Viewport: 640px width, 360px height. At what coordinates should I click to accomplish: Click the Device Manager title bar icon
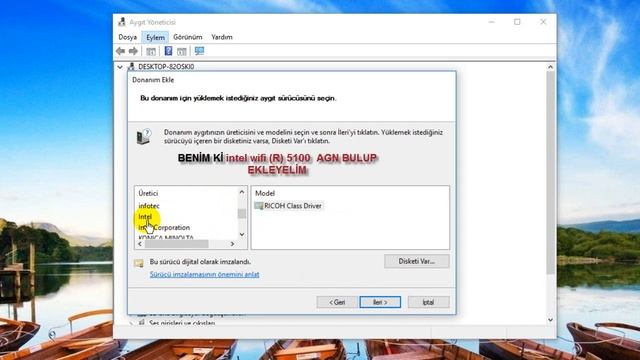(x=122, y=22)
